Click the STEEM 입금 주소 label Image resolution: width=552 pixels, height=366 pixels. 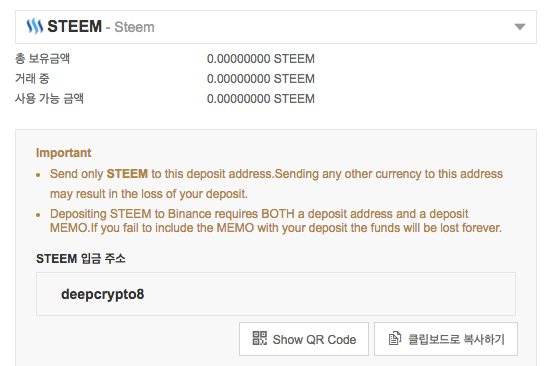[81, 259]
